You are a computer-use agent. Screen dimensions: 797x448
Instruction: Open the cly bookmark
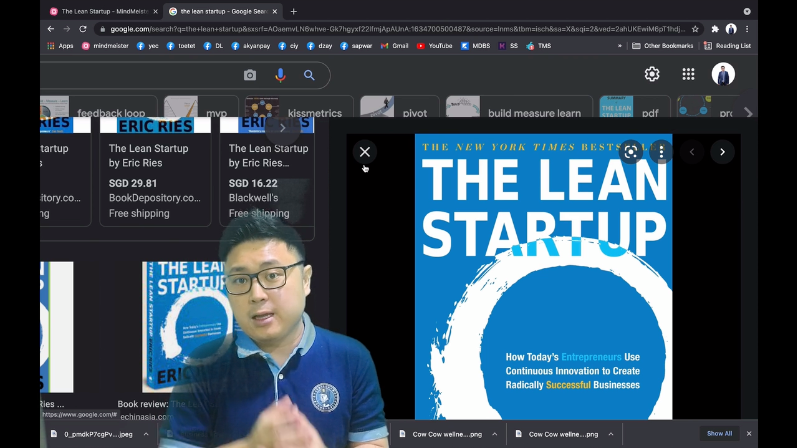288,46
